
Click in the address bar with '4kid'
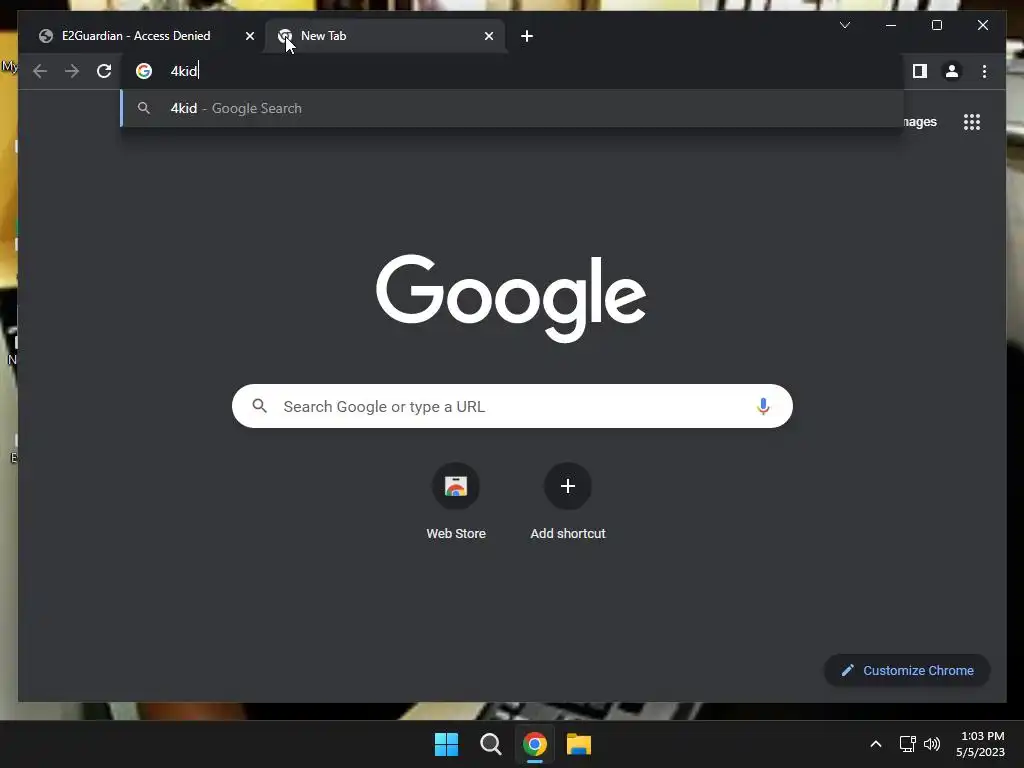(x=512, y=71)
